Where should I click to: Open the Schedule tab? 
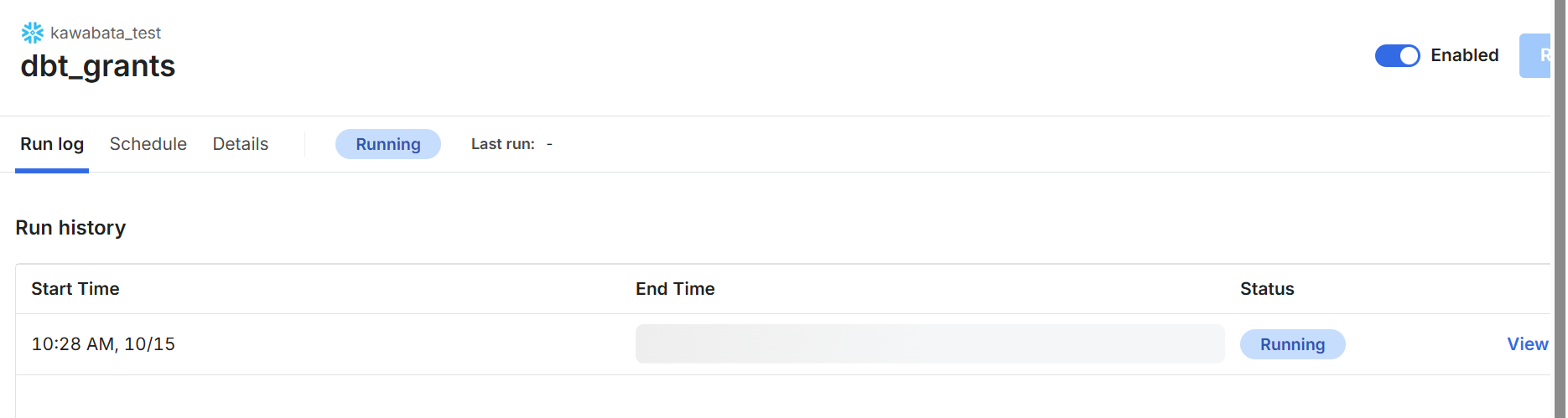[x=148, y=144]
